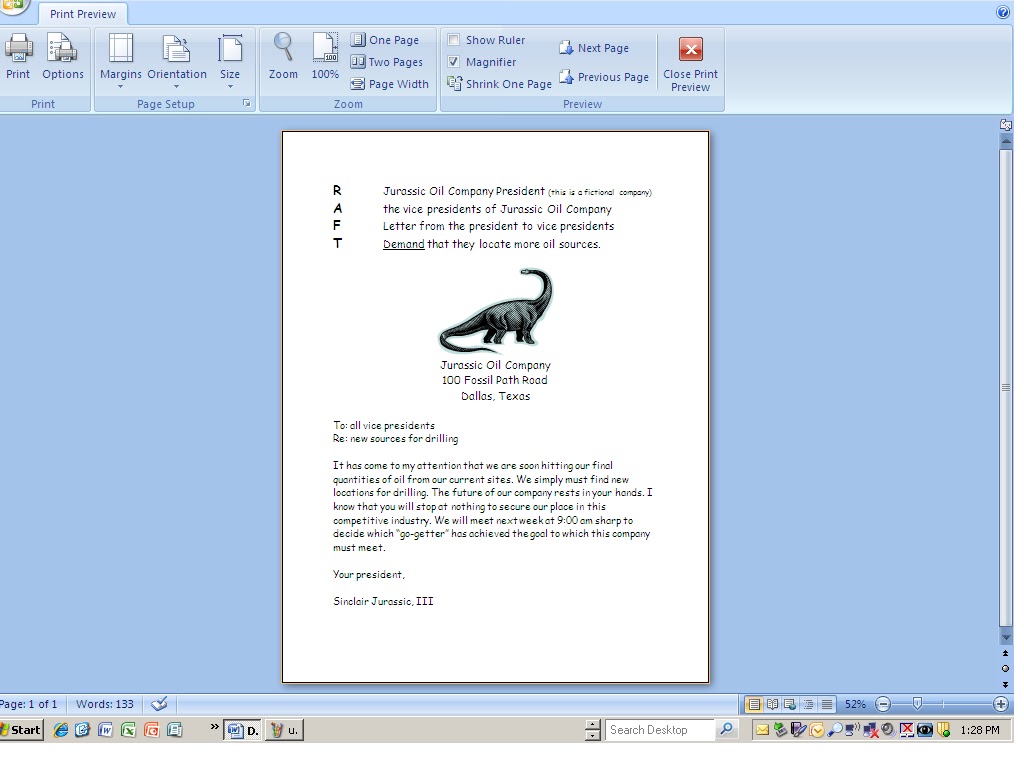Launch Word from the Quick Launch bar
Viewport: 1024px width, 768px height.
coord(105,730)
